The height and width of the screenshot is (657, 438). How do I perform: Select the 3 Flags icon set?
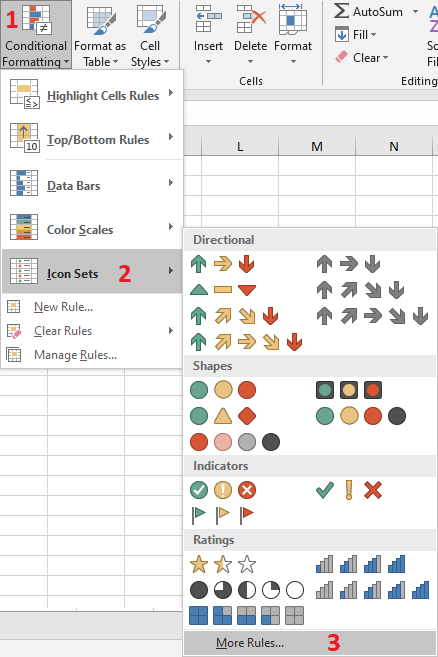pos(223,515)
